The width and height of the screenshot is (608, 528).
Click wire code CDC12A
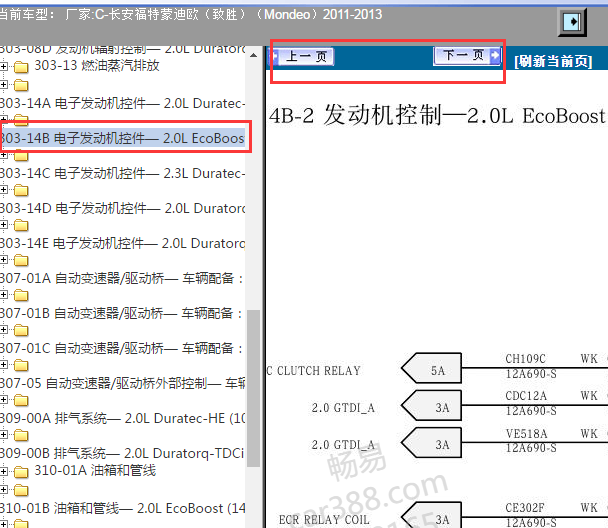tap(526, 396)
